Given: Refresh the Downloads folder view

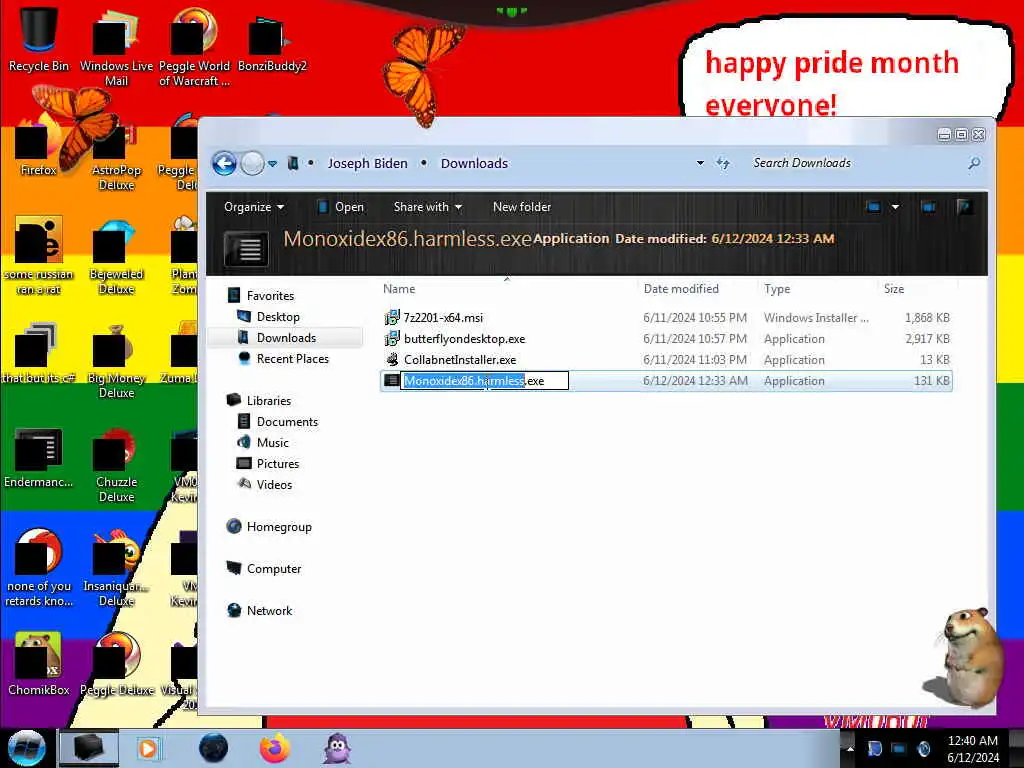Looking at the screenshot, I should point(723,163).
